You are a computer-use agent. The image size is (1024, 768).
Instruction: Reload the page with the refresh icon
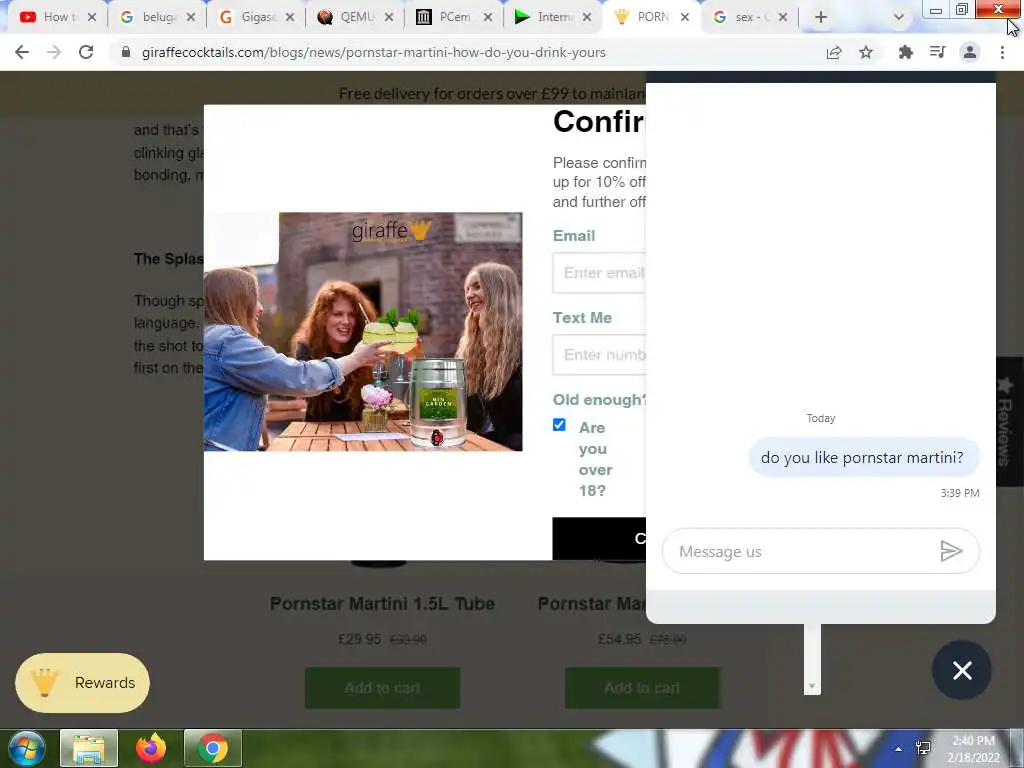tap(86, 52)
